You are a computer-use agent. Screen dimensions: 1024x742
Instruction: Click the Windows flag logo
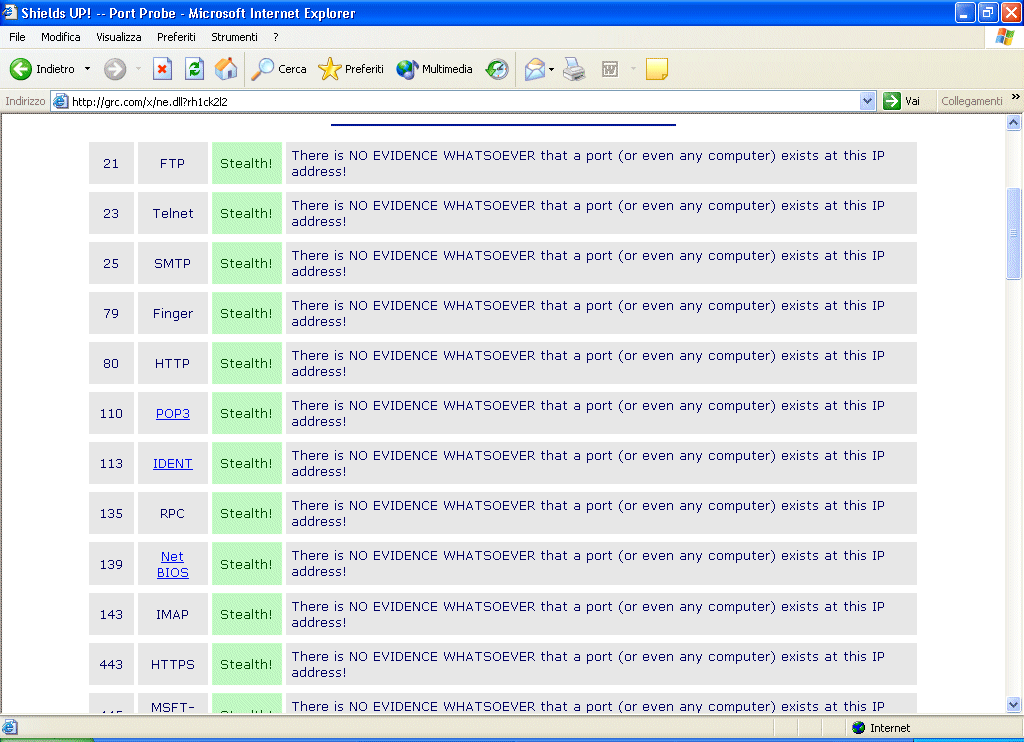pos(1004,37)
